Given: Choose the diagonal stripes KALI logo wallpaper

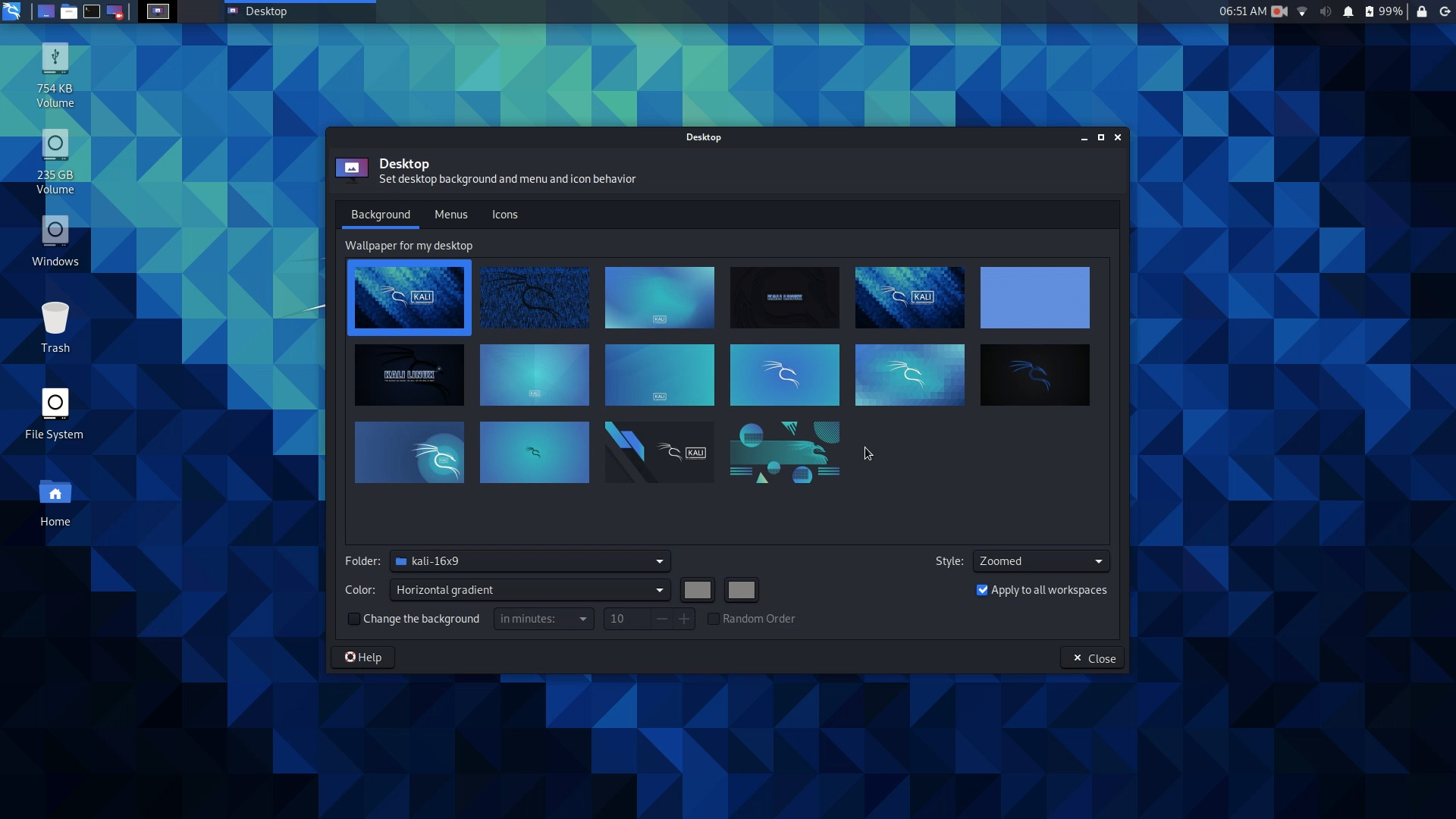Looking at the screenshot, I should point(660,453).
